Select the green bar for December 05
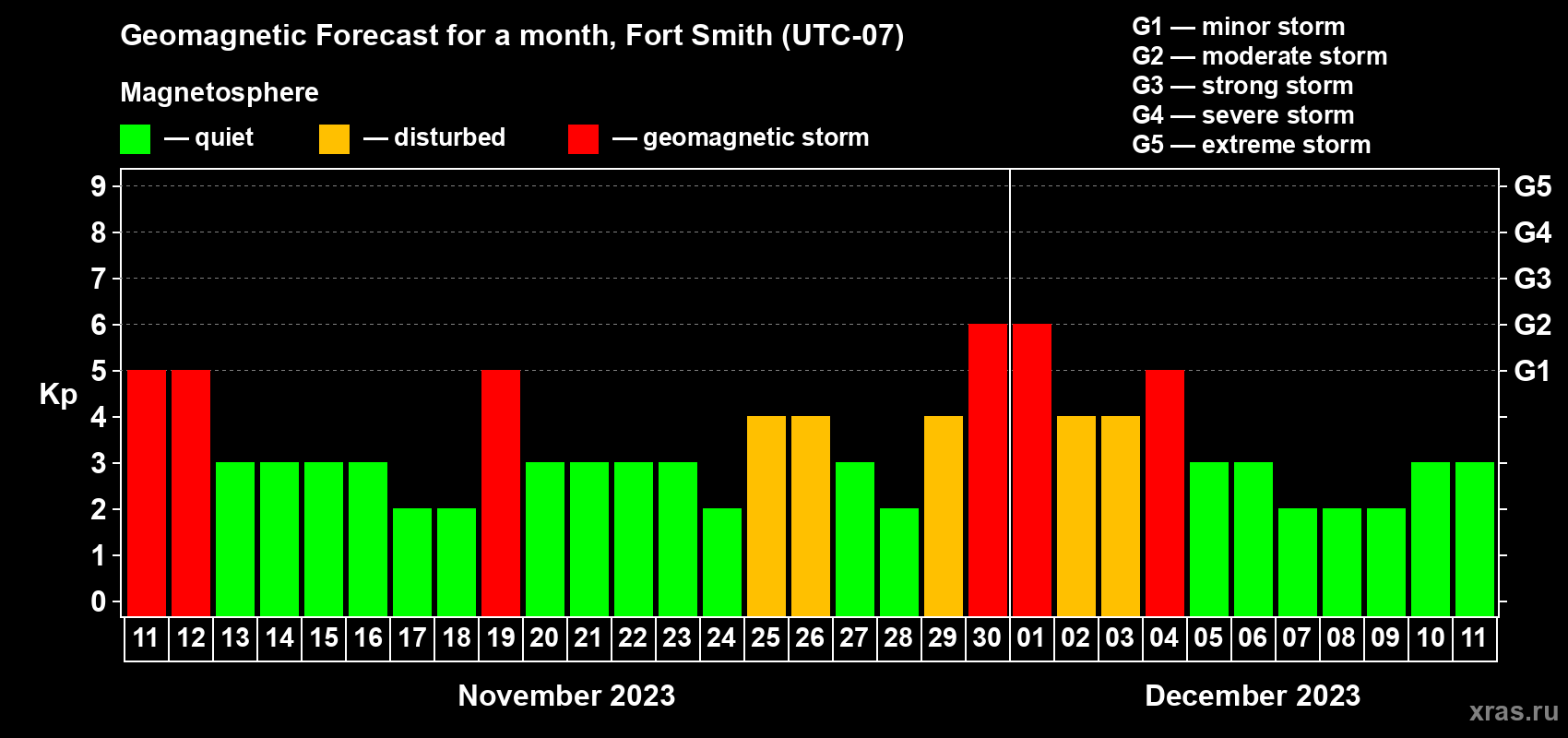The height and width of the screenshot is (738, 1568). point(1209,539)
